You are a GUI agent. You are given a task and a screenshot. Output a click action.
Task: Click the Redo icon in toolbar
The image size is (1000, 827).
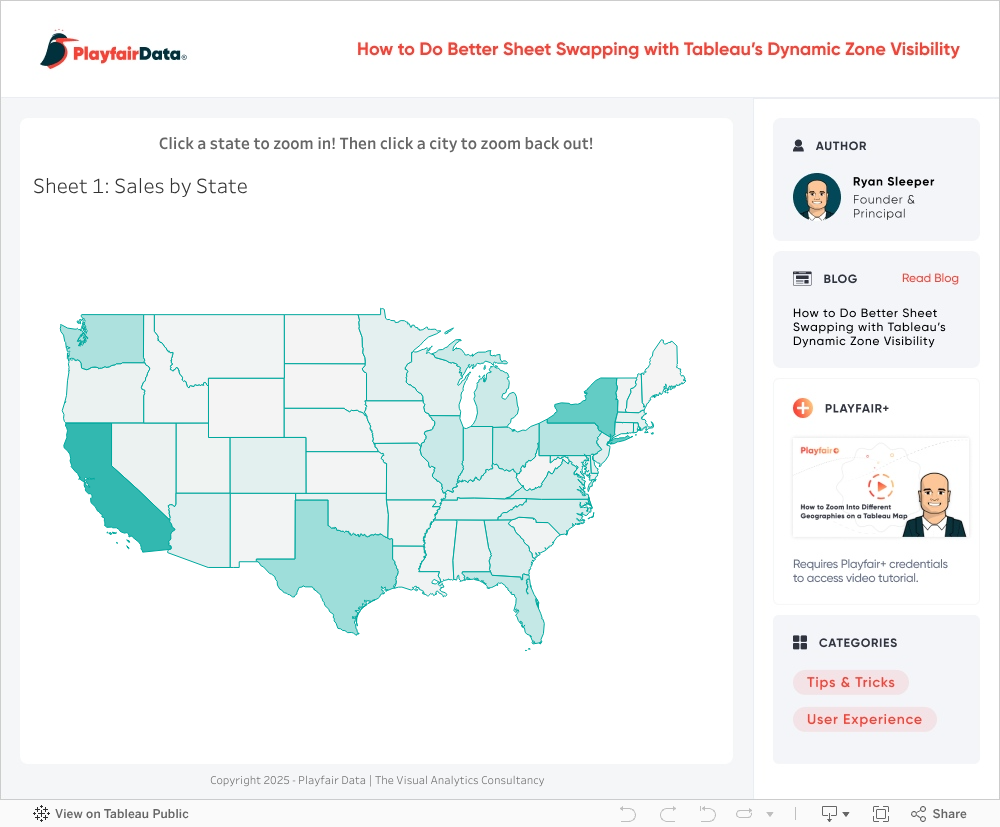(x=668, y=814)
